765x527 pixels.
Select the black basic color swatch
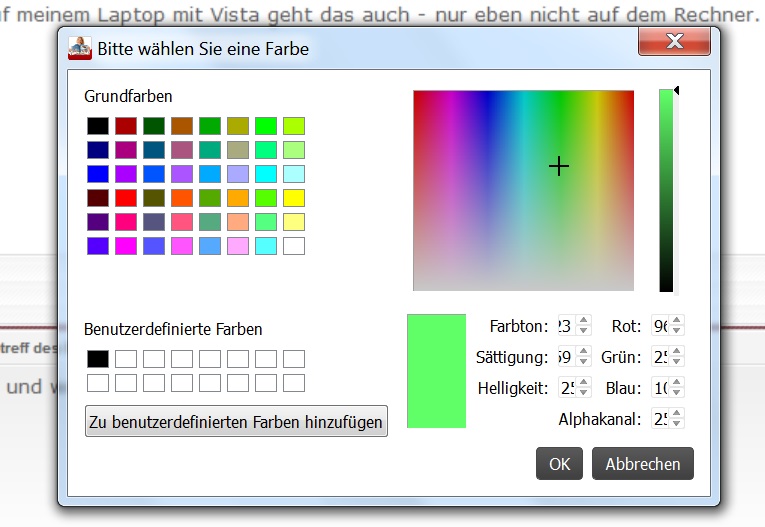[x=98, y=126]
